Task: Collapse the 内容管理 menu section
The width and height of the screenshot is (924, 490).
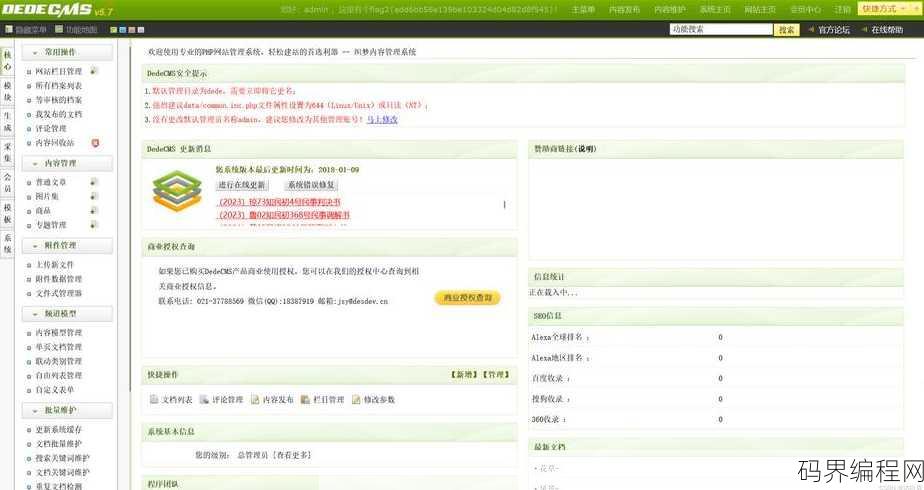Action: 67,163
